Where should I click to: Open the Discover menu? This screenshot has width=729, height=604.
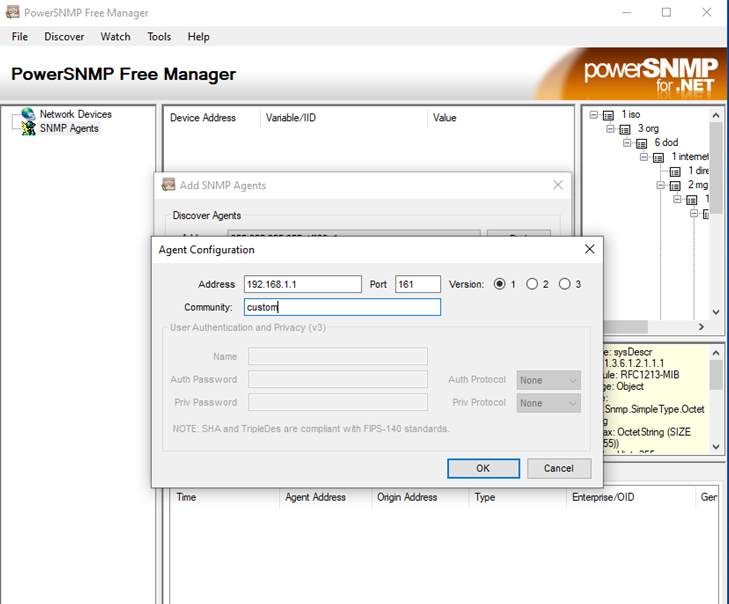click(x=64, y=37)
